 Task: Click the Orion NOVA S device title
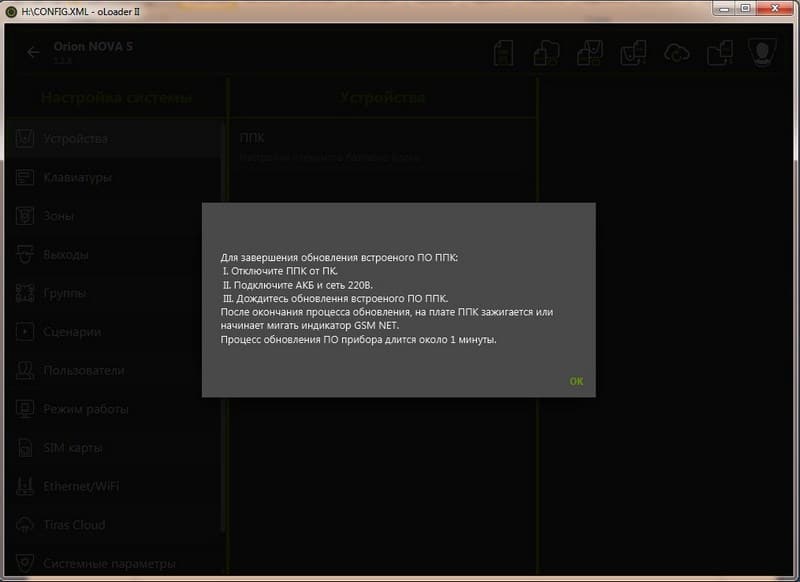(x=93, y=46)
